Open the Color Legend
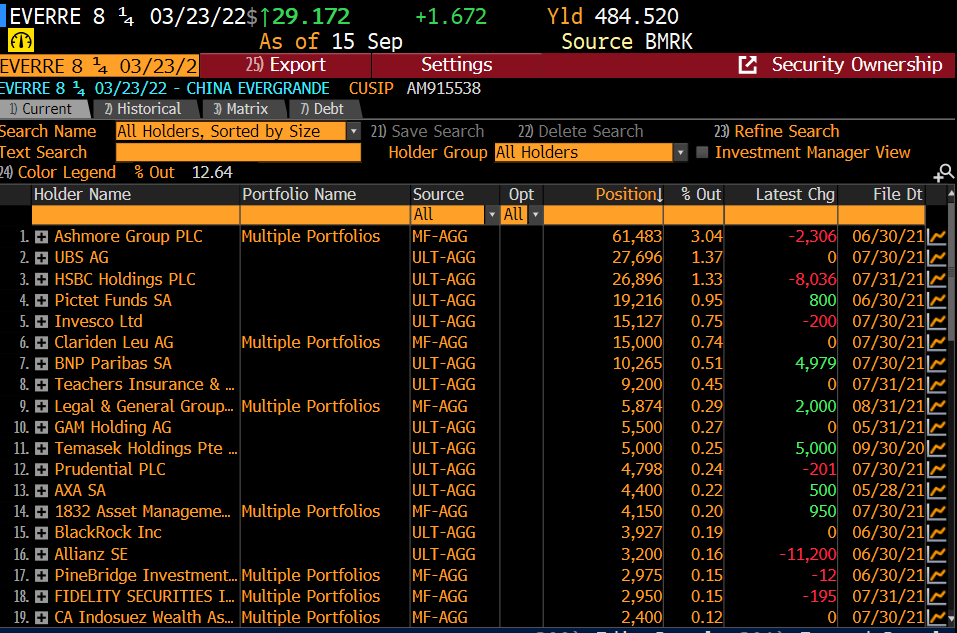Screen dimensions: 957x633 pyautogui.click(x=58, y=172)
